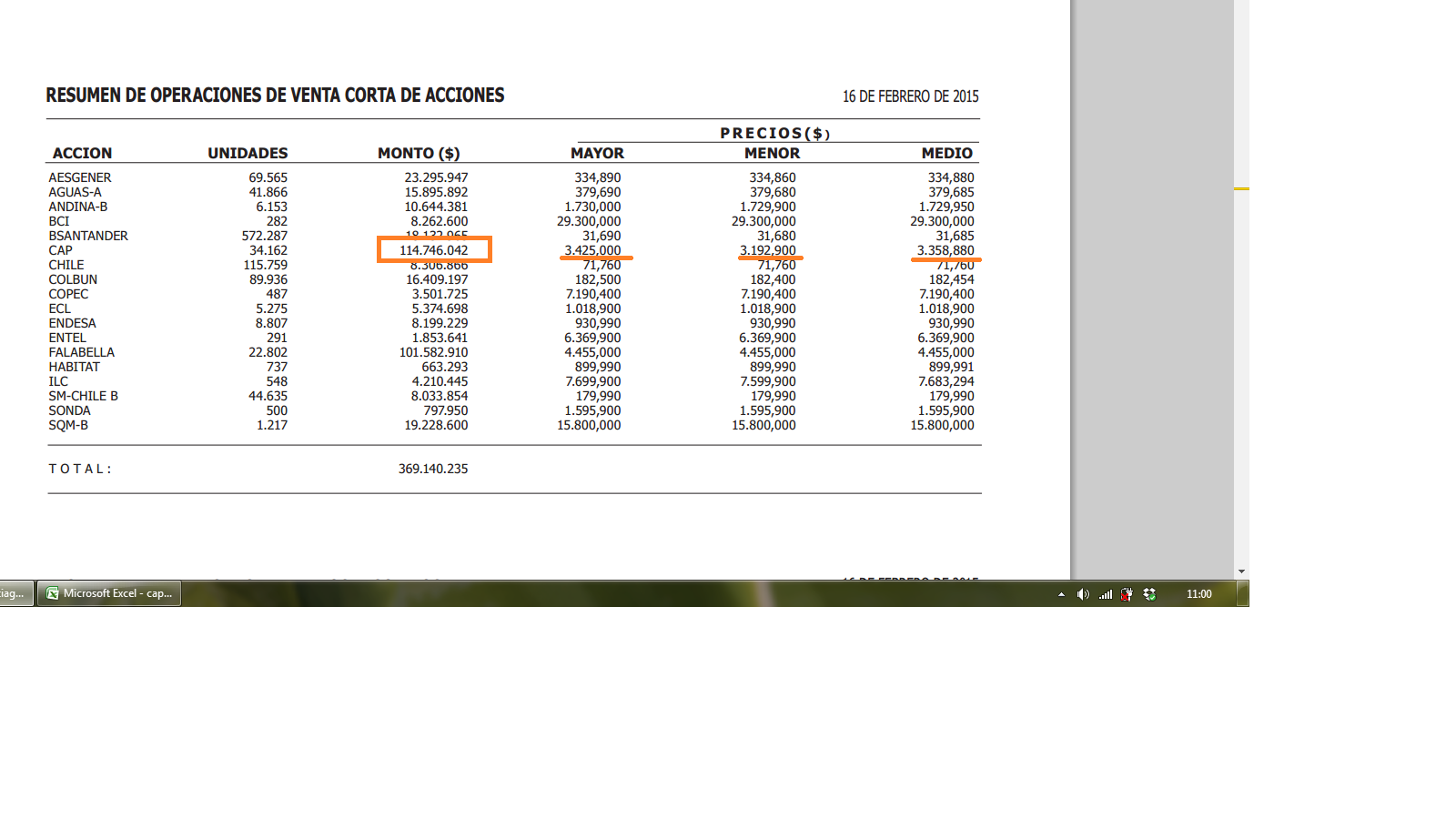
Task: Select the AESGENER row name
Action: [x=80, y=177]
